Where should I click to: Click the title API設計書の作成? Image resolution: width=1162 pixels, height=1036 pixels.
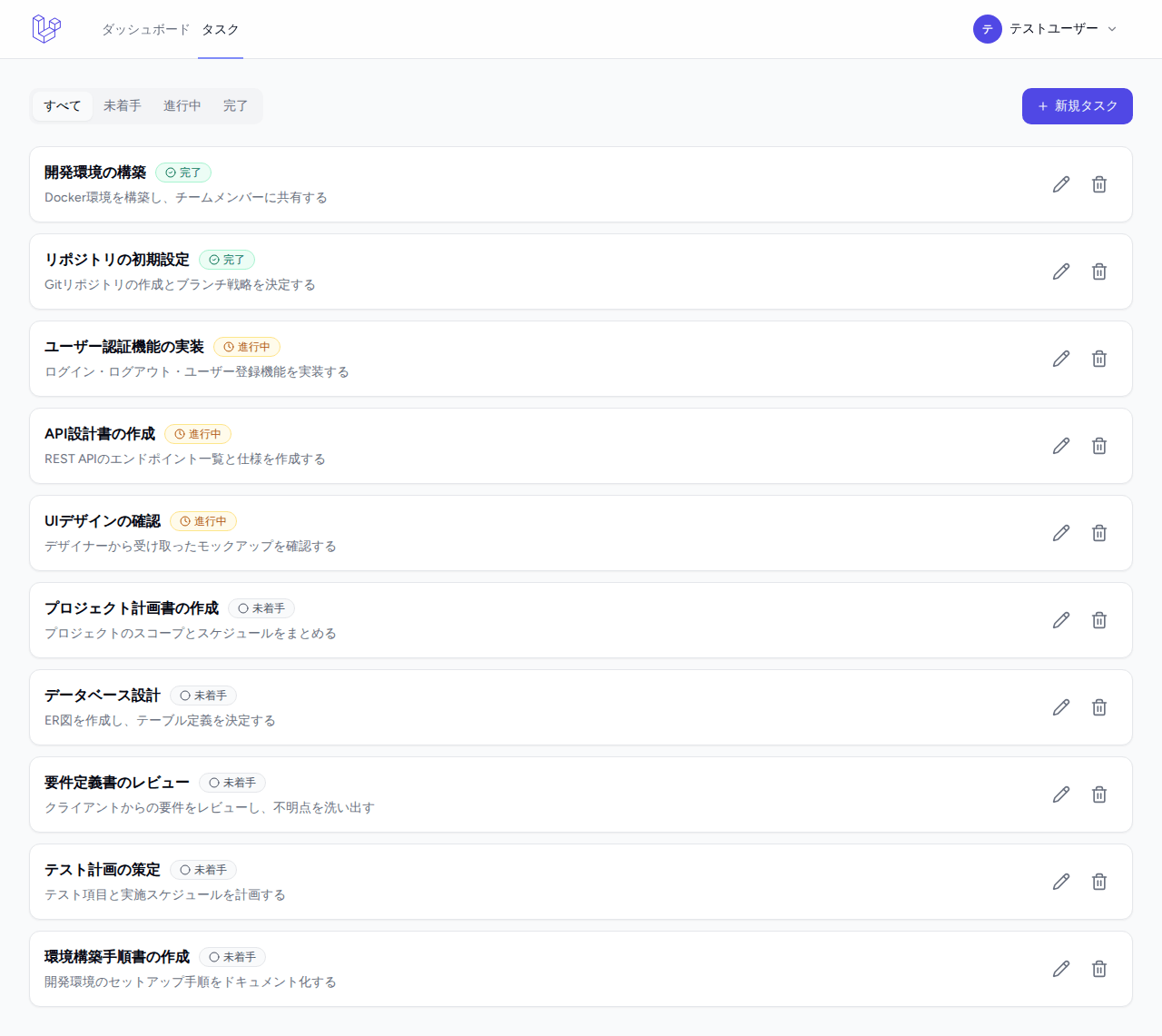pyautogui.click(x=100, y=434)
